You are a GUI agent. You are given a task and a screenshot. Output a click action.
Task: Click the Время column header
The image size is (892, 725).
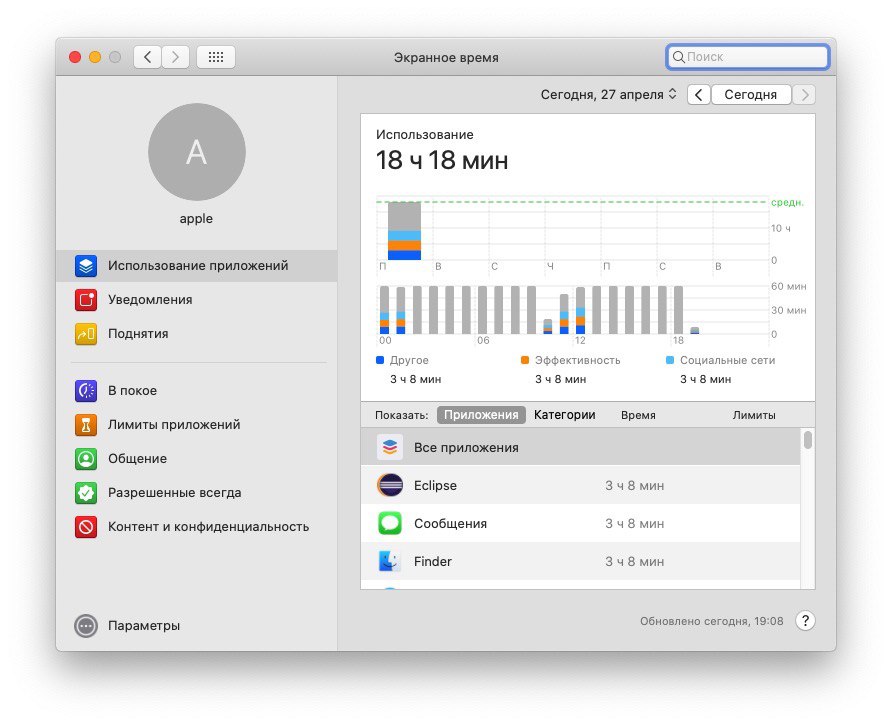(x=638, y=415)
